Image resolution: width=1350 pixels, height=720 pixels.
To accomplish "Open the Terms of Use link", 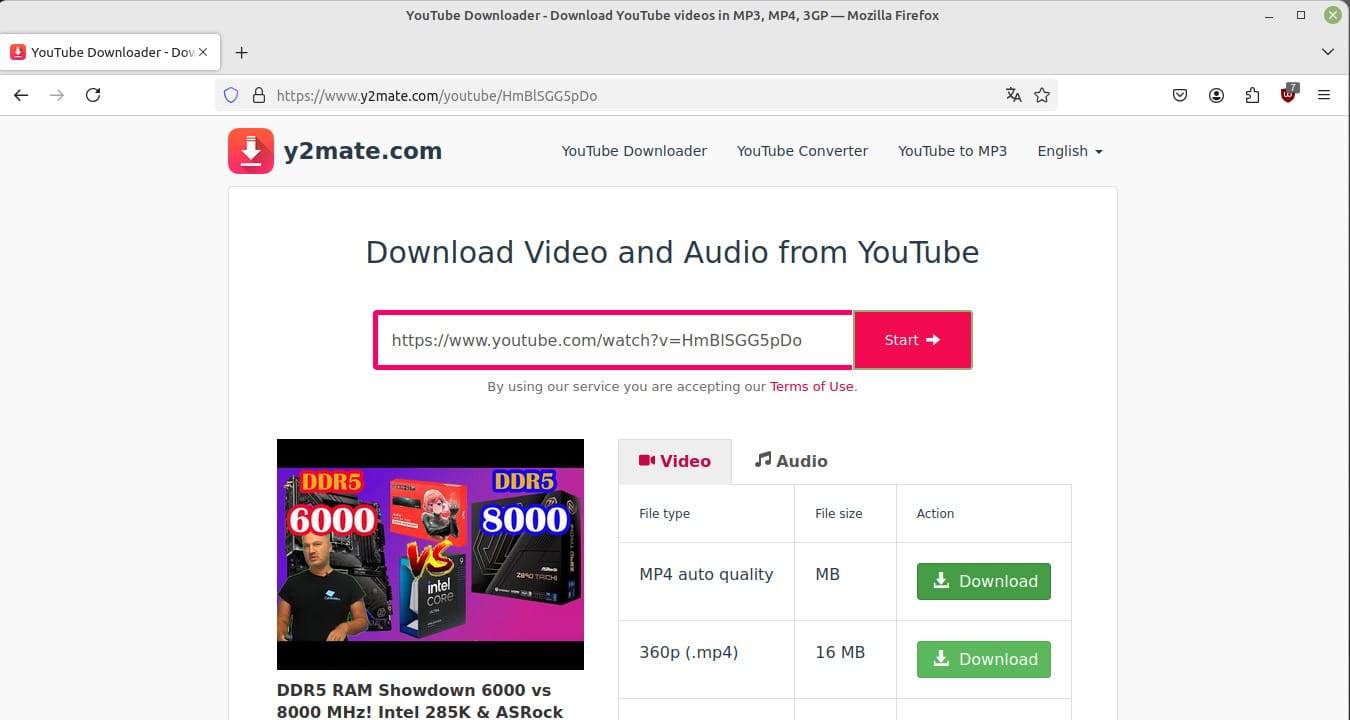I will tap(812, 386).
